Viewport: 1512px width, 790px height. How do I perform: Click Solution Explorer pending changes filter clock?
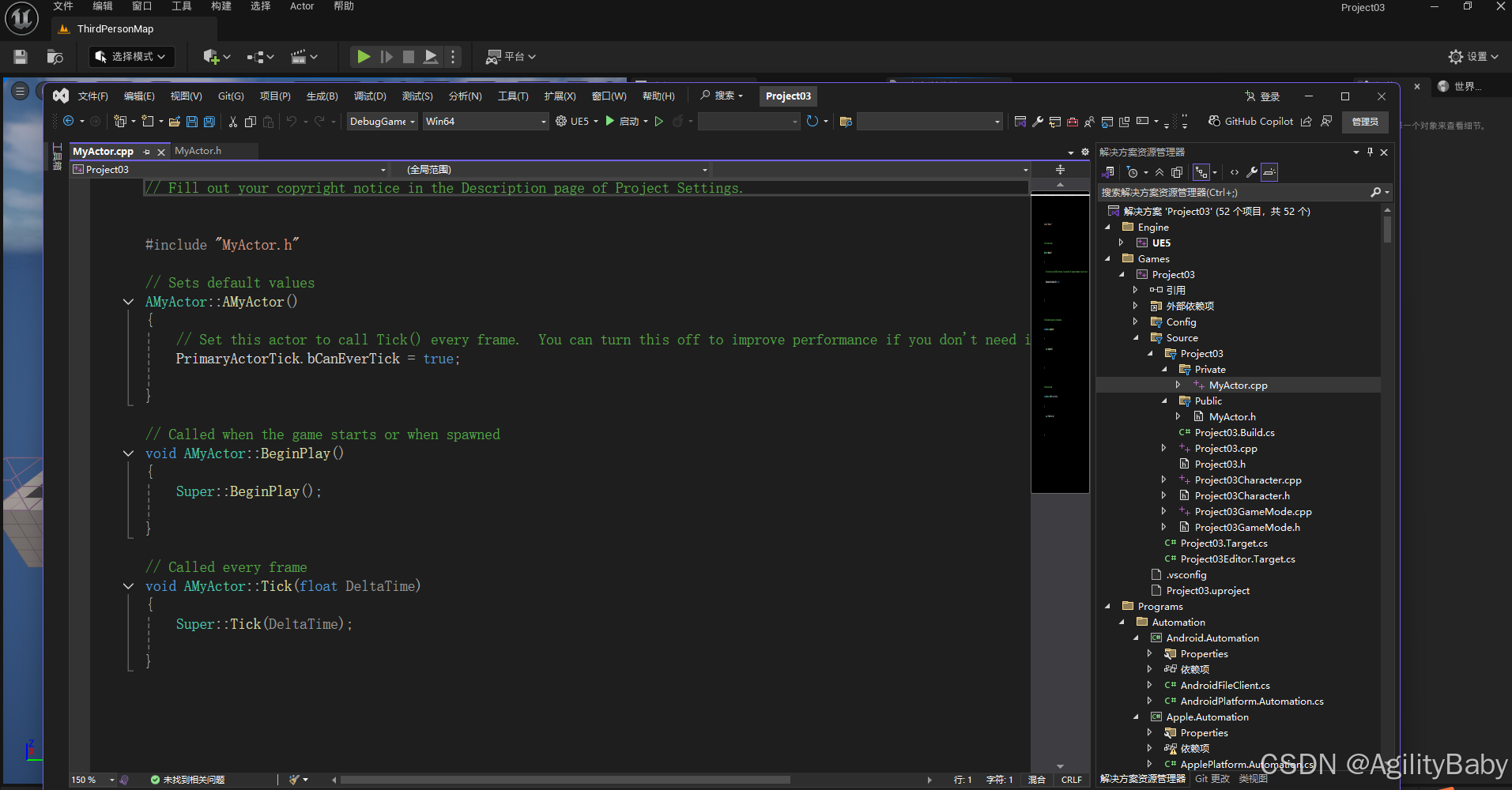point(1133,172)
